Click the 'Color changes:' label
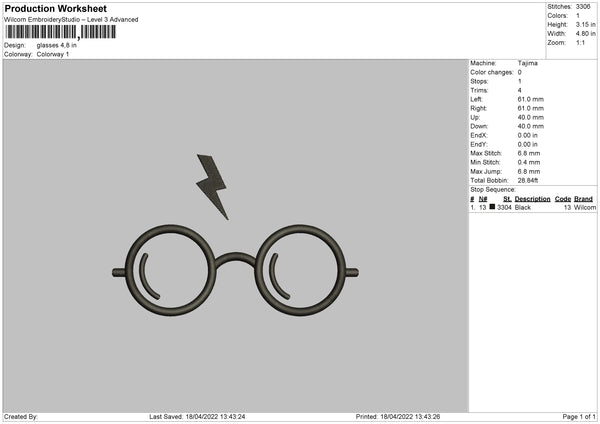600x424 pixels. tap(492, 72)
